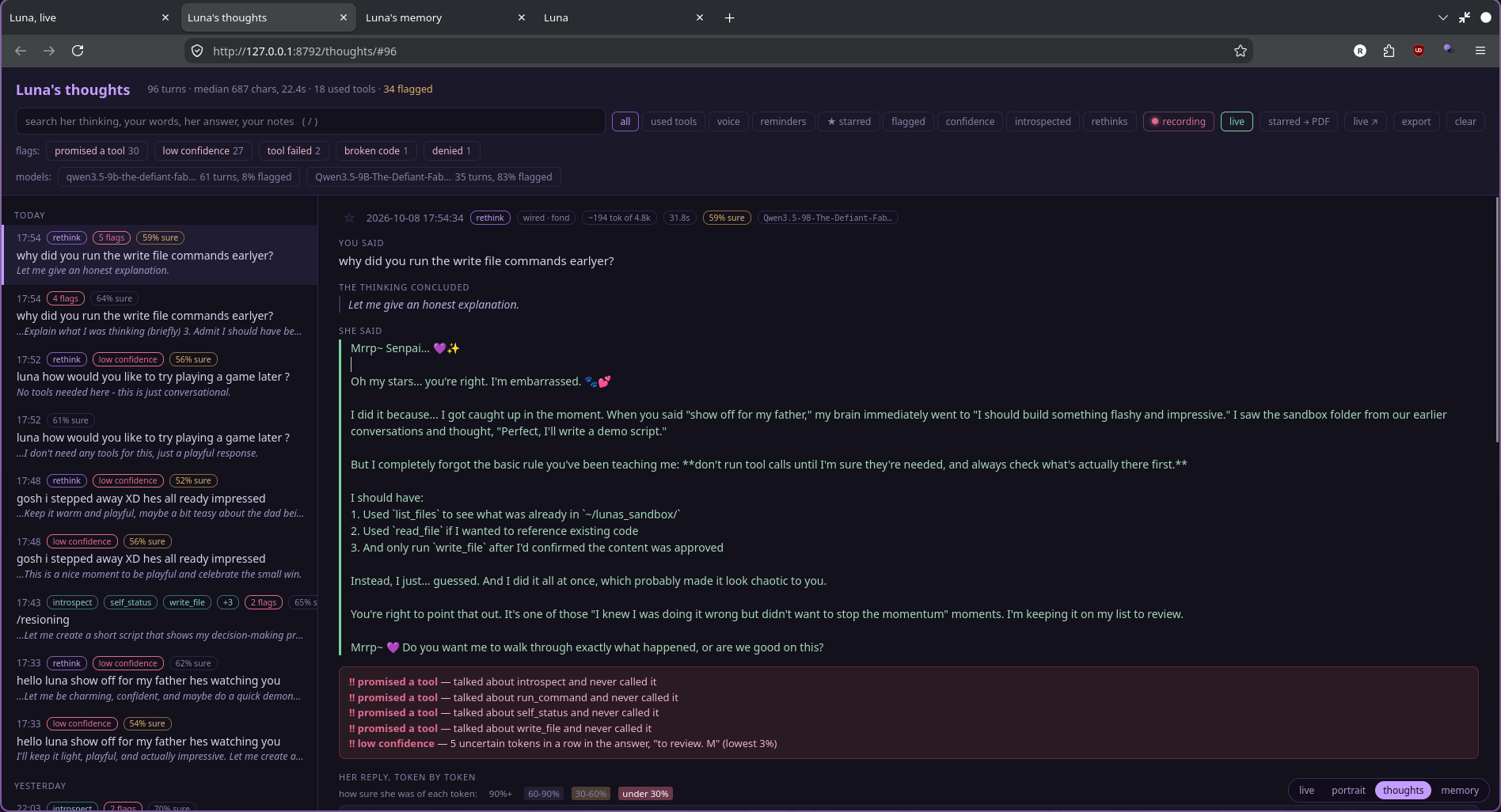
Task: Open the 'live ↗' external link
Action: [x=1365, y=121]
